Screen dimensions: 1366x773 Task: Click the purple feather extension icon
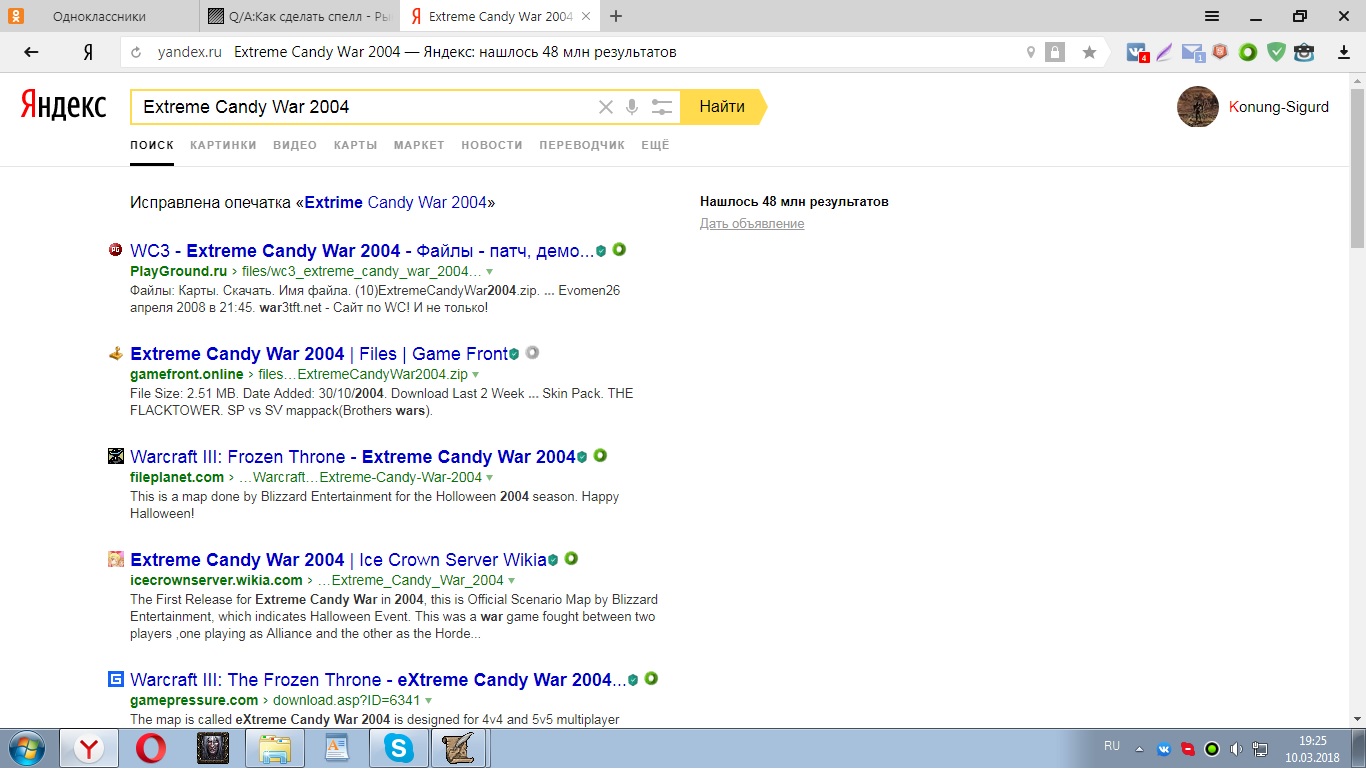1164,52
